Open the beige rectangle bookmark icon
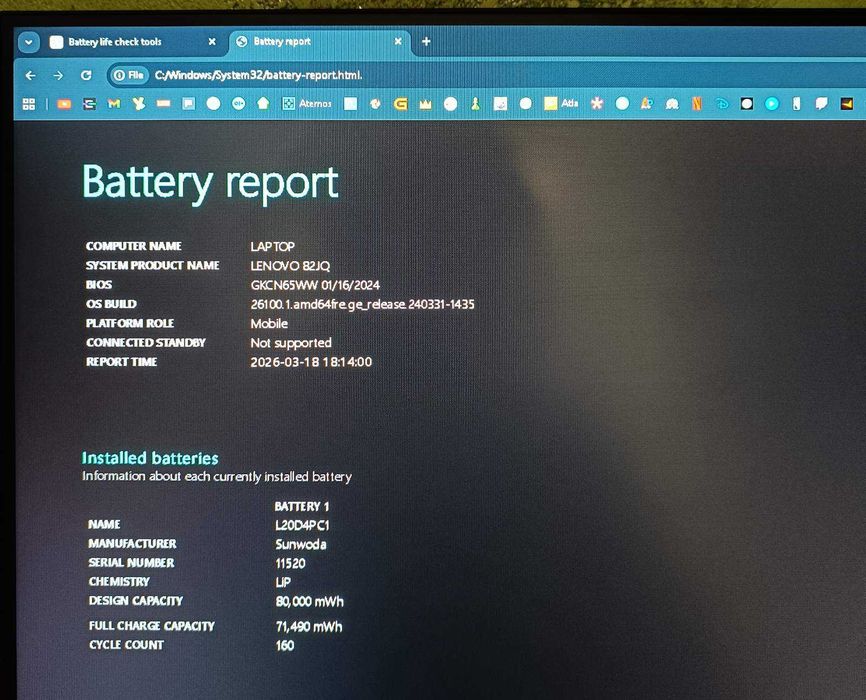 (163, 104)
